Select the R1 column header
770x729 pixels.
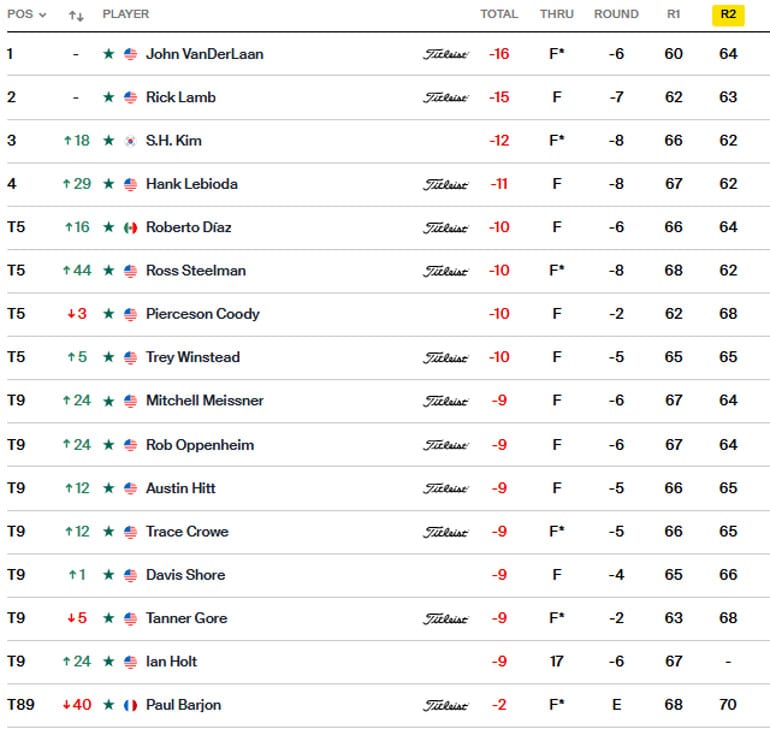point(673,14)
